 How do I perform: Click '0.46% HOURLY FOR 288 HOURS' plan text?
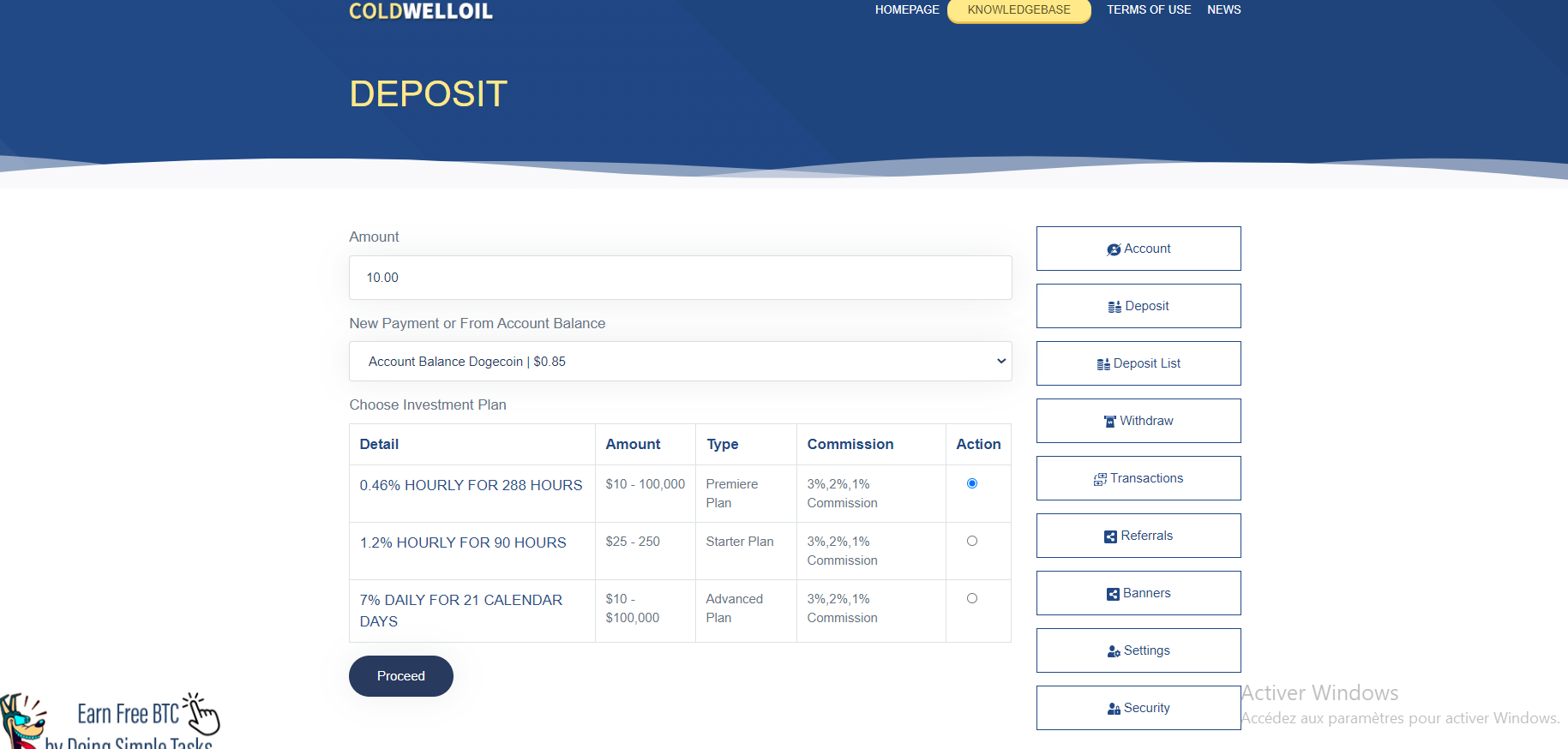(x=472, y=485)
